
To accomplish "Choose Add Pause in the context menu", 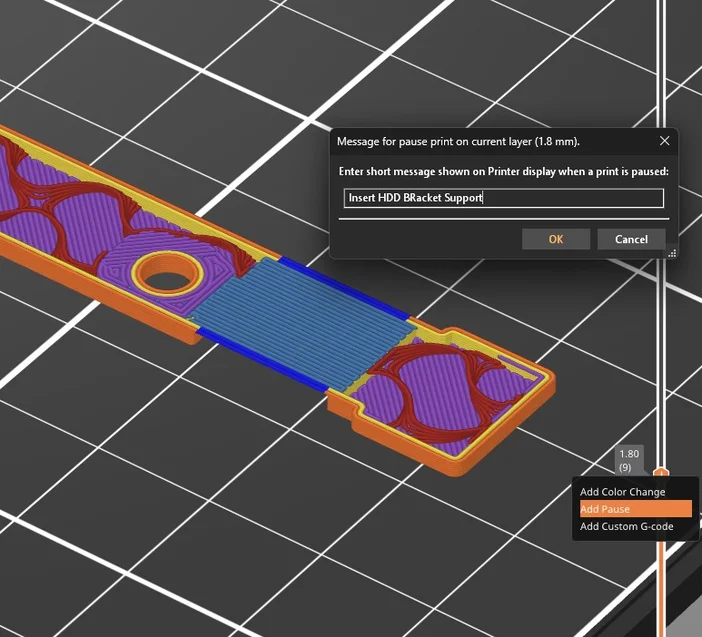I will (635, 509).
